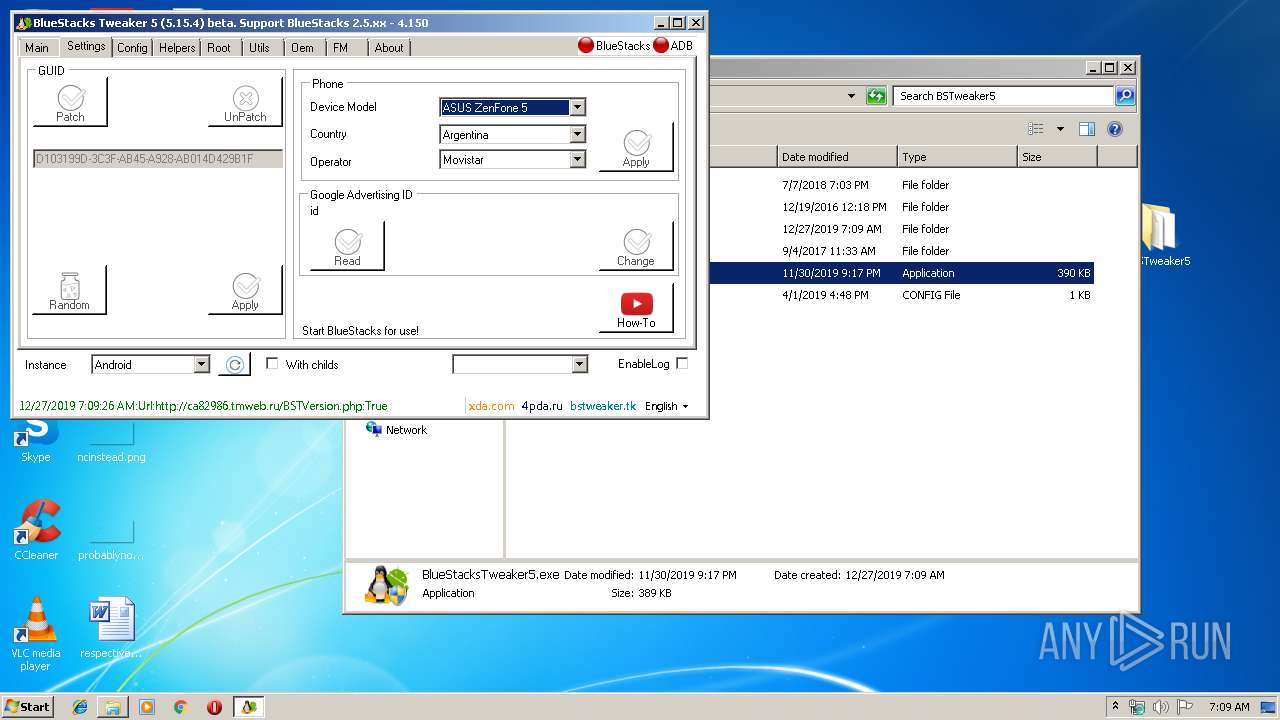
Task: Open the 4pda.ru link
Action: [x=541, y=406]
